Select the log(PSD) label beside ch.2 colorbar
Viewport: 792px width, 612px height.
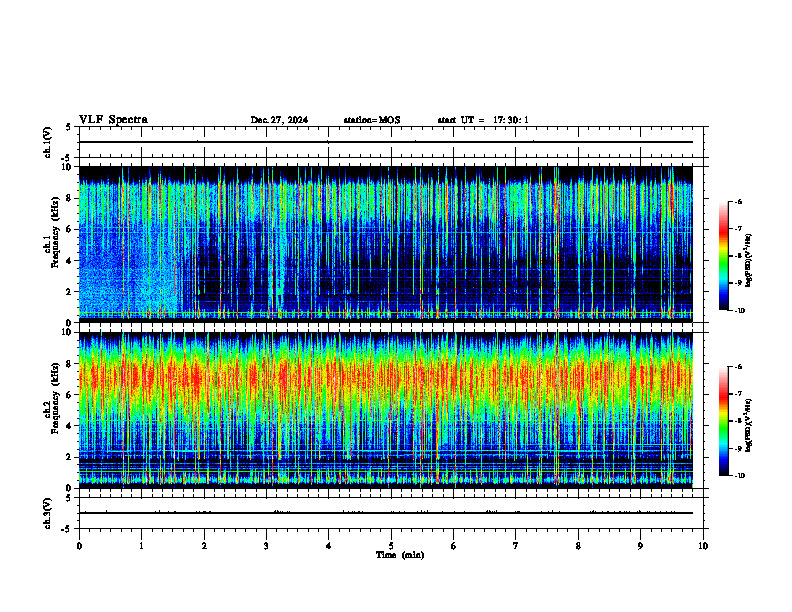749,425
